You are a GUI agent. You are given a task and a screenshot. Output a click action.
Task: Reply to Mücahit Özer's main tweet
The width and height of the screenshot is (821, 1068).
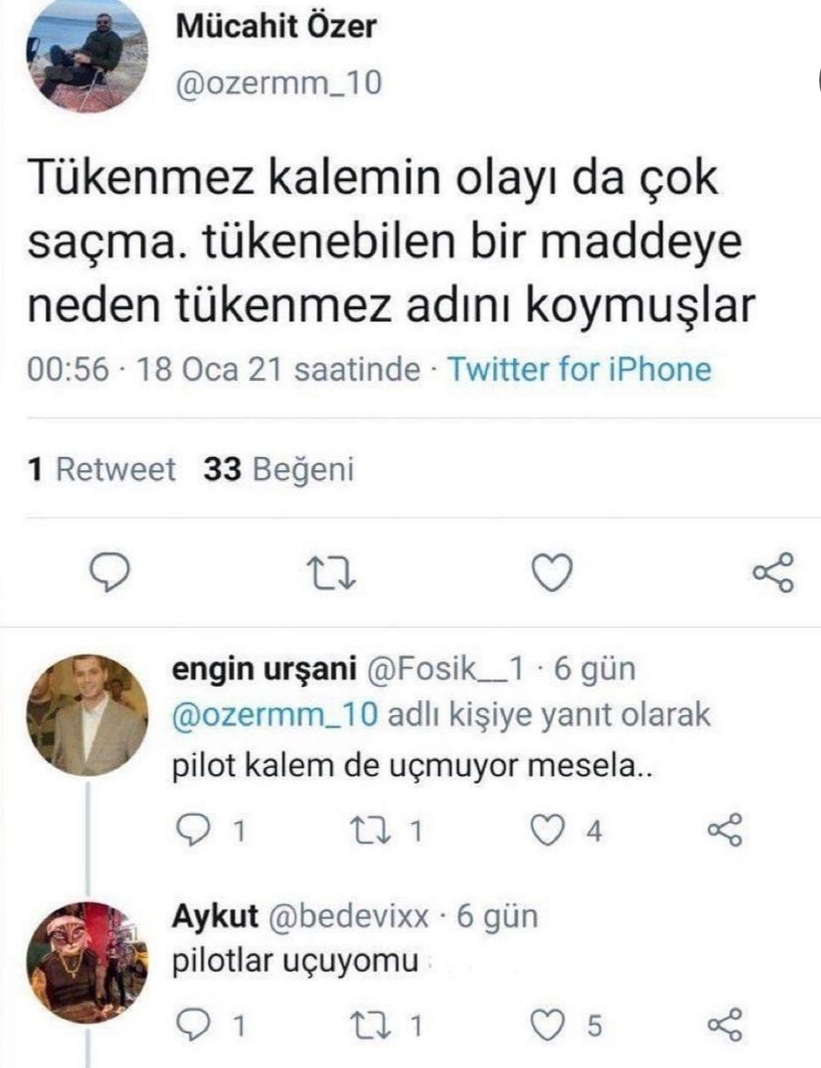point(112,573)
